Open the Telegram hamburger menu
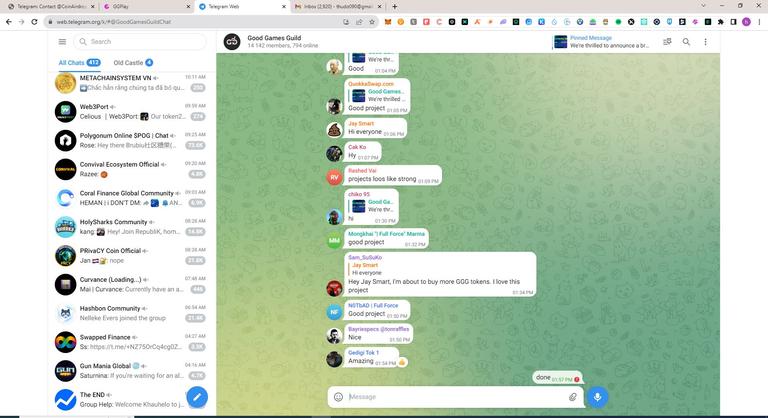Screen dimensions: 768x418 click(62, 42)
